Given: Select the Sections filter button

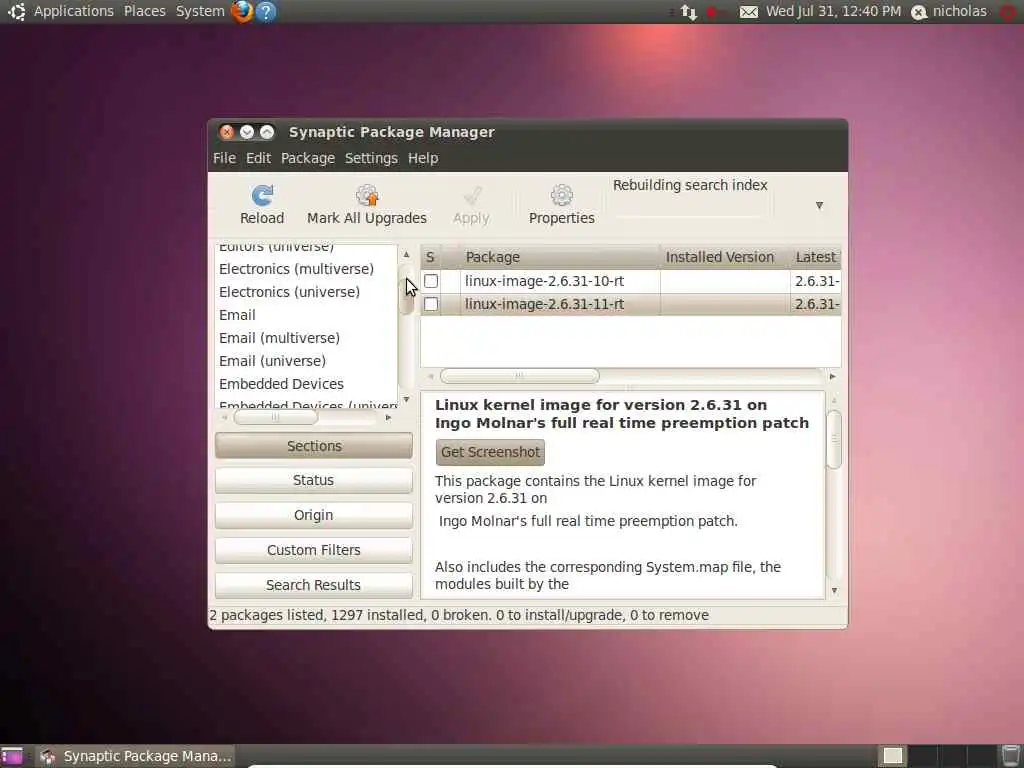Looking at the screenshot, I should pos(313,446).
